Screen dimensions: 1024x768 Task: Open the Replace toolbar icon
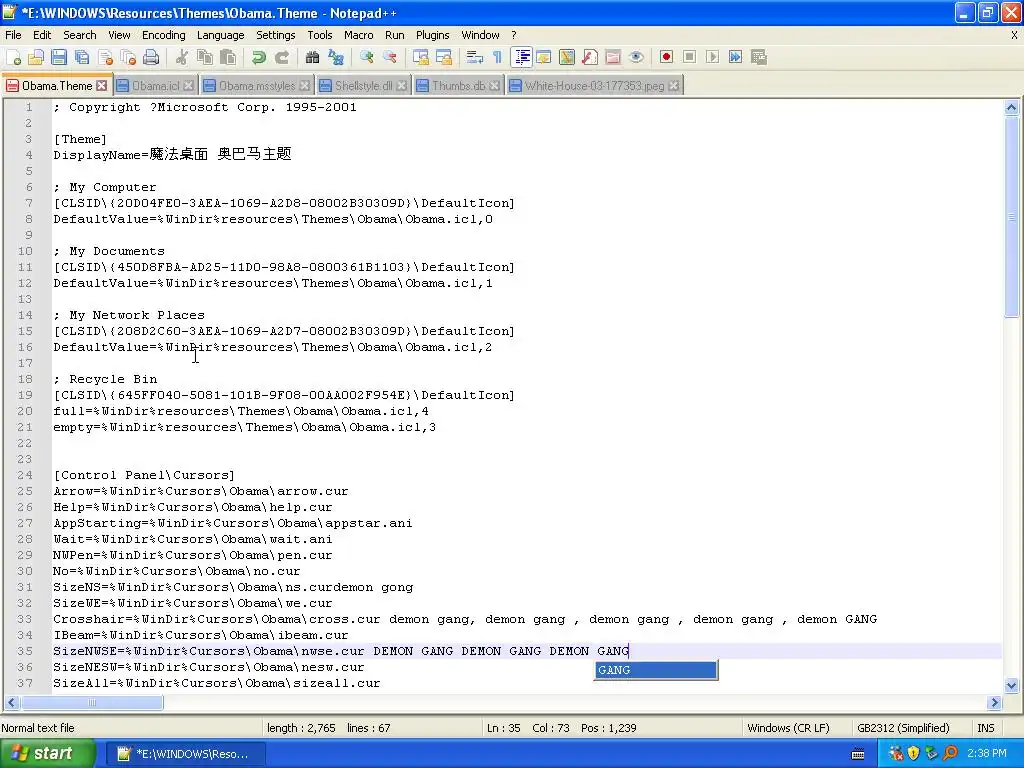pos(336,57)
